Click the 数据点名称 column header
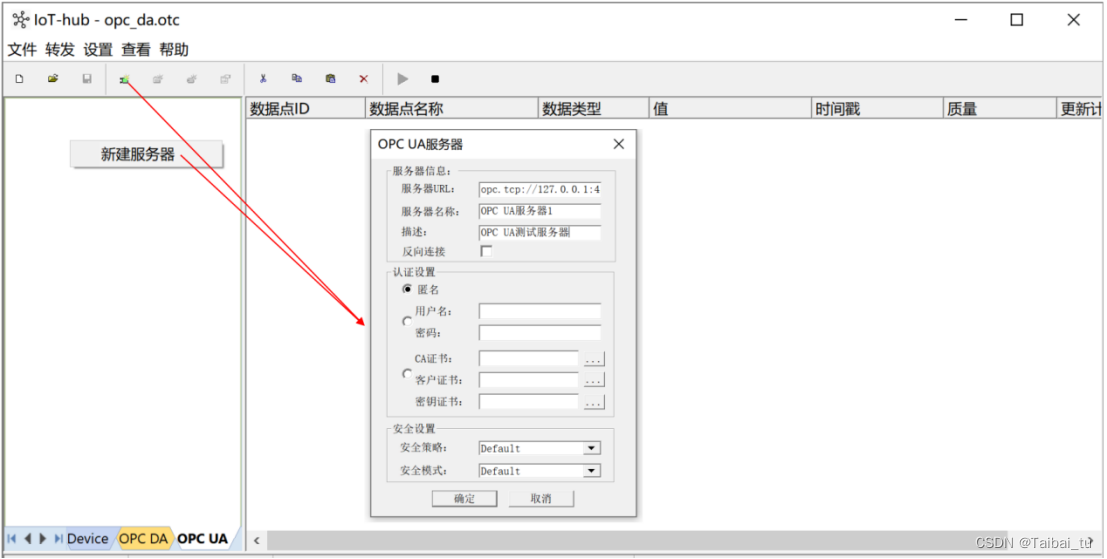 [x=452, y=109]
